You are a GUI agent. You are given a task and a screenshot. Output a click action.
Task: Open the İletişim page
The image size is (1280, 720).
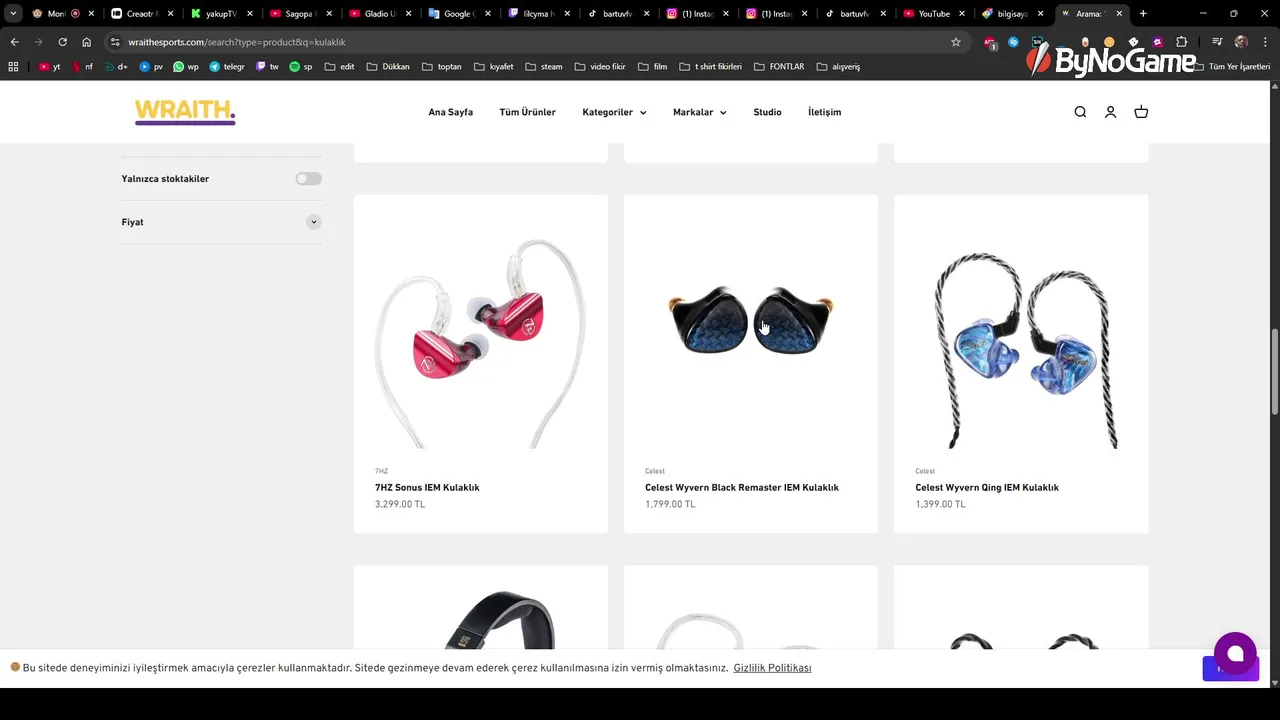pyautogui.click(x=825, y=112)
